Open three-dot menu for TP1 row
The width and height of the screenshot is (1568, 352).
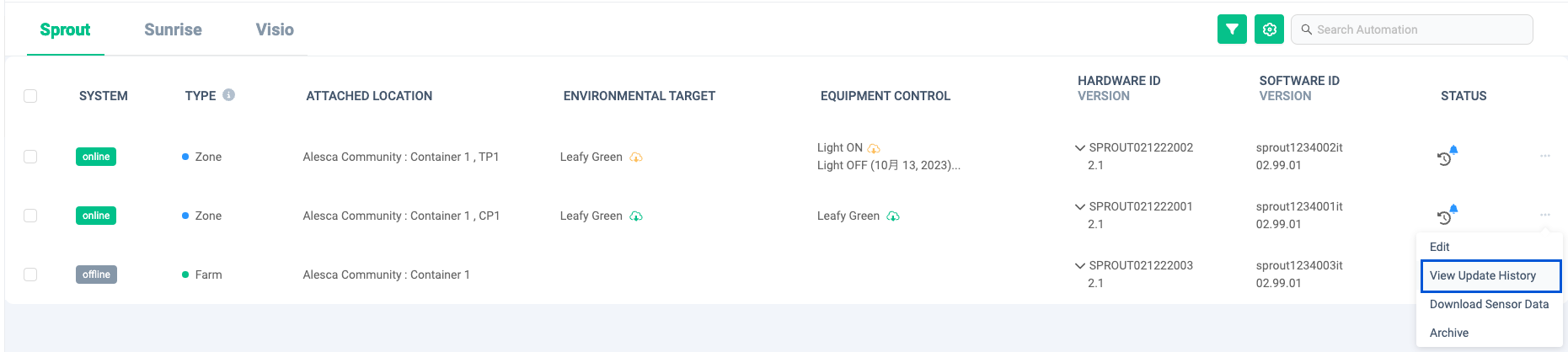[1545, 156]
